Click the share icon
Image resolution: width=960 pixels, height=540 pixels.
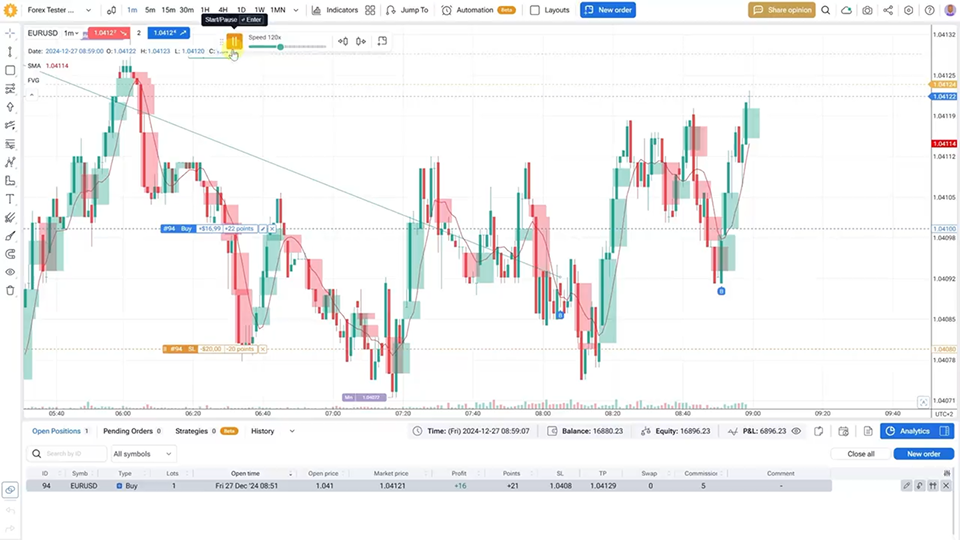[888, 10]
